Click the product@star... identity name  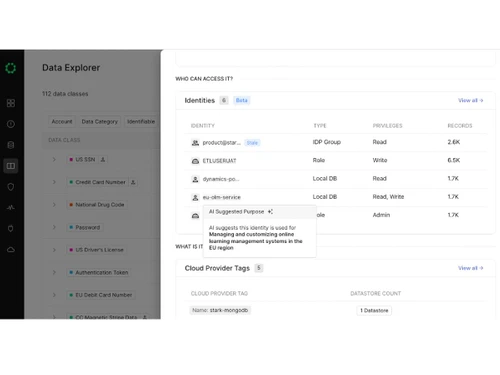point(222,143)
